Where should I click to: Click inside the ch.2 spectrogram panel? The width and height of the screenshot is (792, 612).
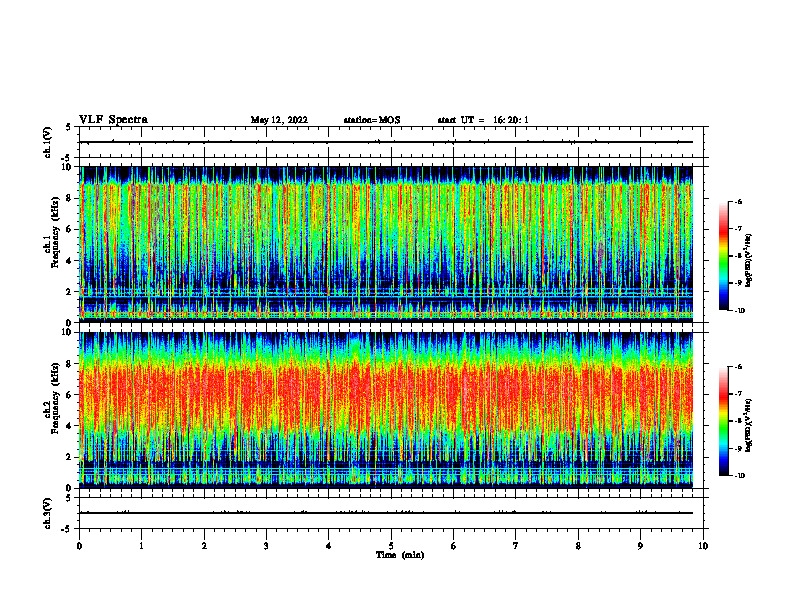pos(386,410)
